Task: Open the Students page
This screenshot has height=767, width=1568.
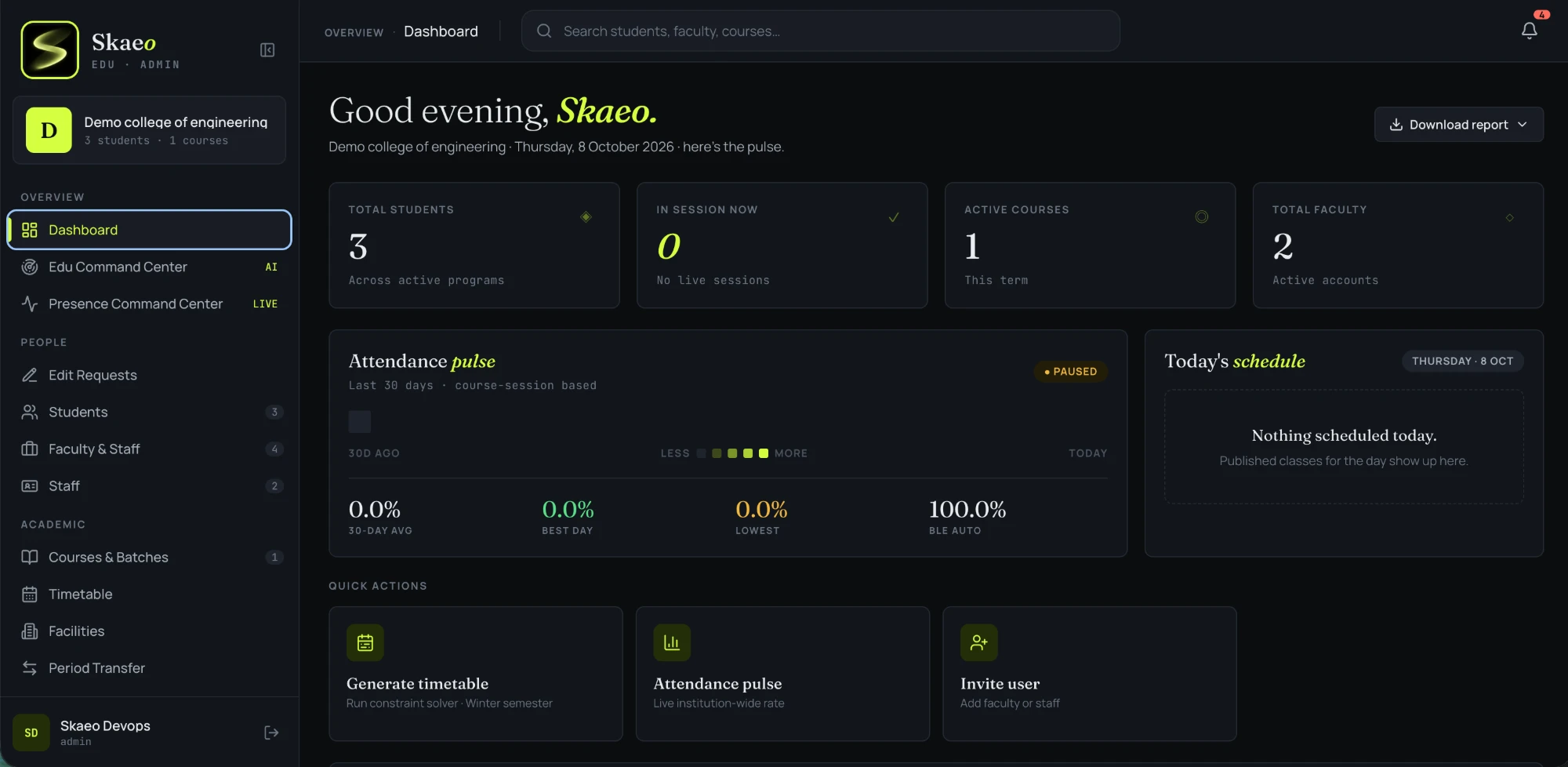Action: click(149, 412)
